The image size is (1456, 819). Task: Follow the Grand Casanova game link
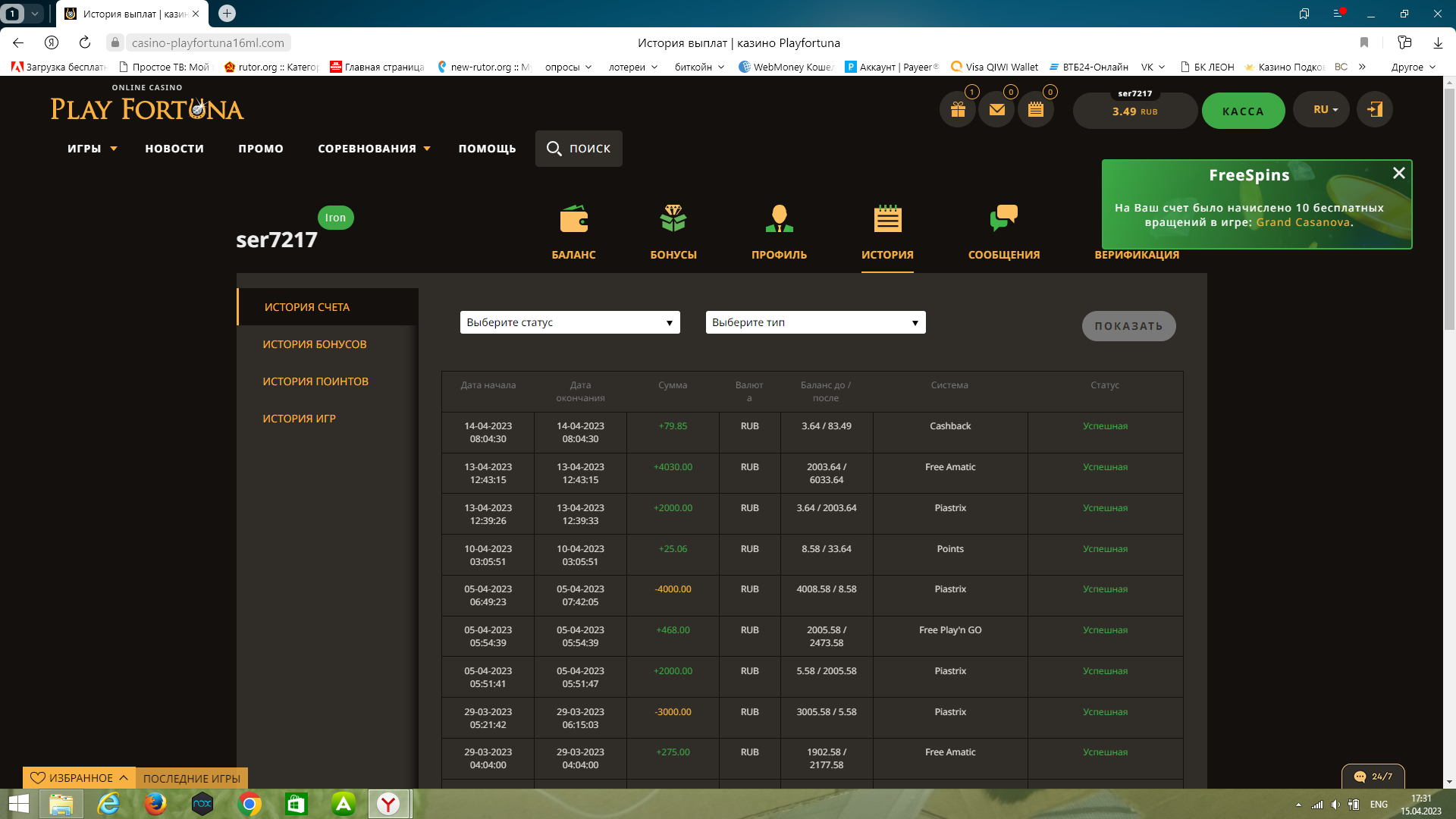pos(1302,222)
